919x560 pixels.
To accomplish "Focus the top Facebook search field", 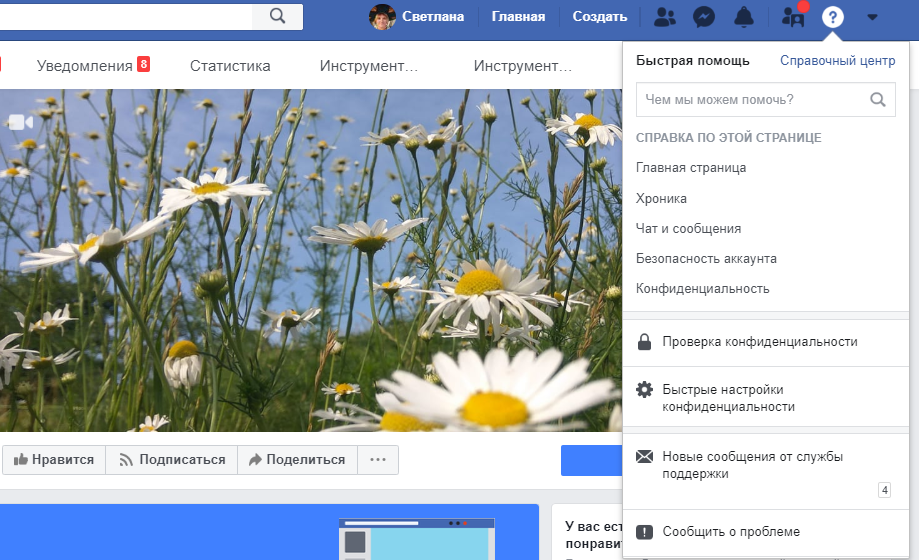I will tap(126, 16).
